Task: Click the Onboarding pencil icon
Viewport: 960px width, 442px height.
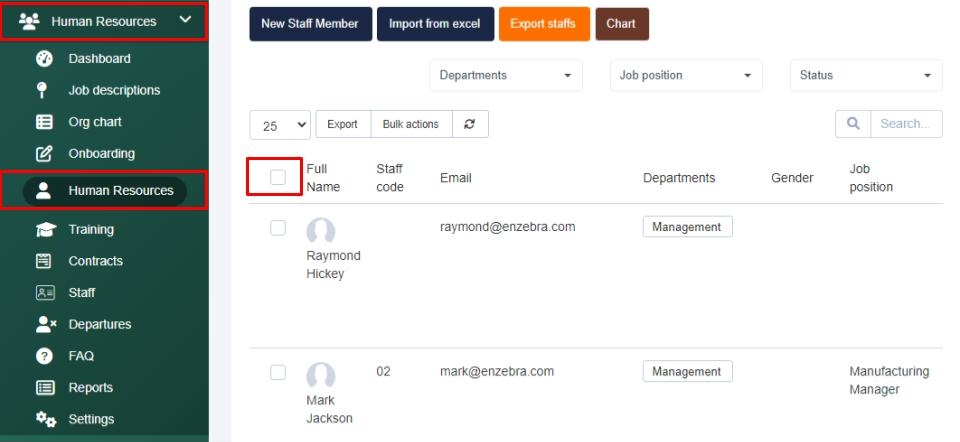Action: (44, 154)
